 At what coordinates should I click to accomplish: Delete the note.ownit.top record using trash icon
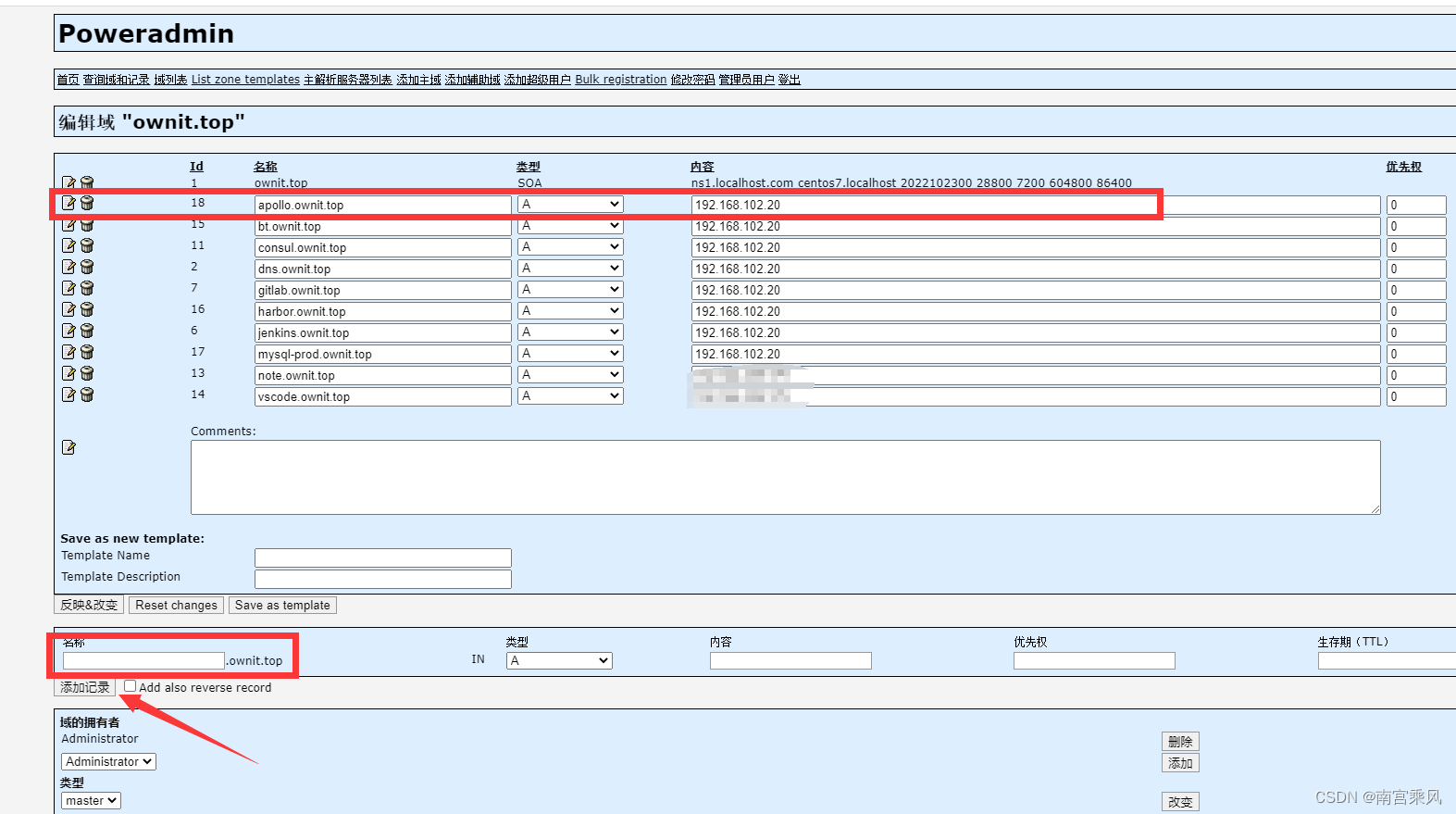tap(87, 373)
